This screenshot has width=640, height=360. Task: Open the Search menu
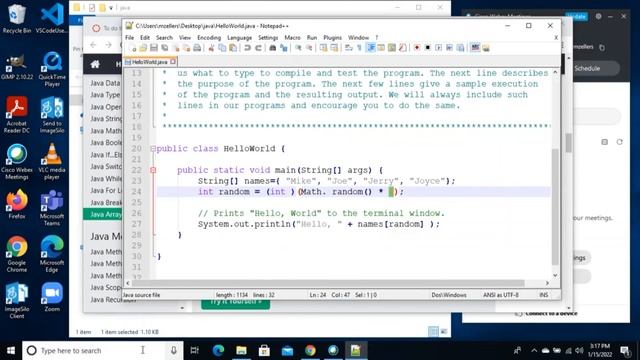(164, 38)
